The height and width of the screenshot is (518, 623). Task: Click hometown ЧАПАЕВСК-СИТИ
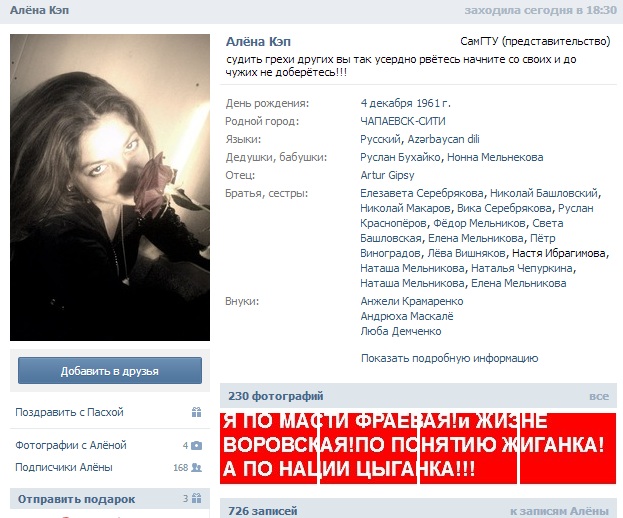click(x=403, y=121)
